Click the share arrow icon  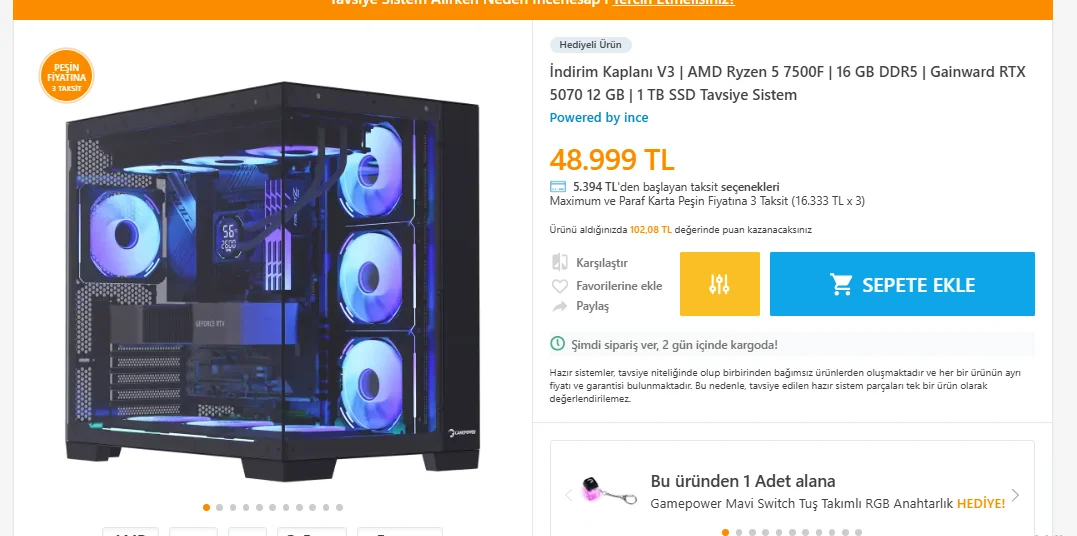[x=560, y=306]
